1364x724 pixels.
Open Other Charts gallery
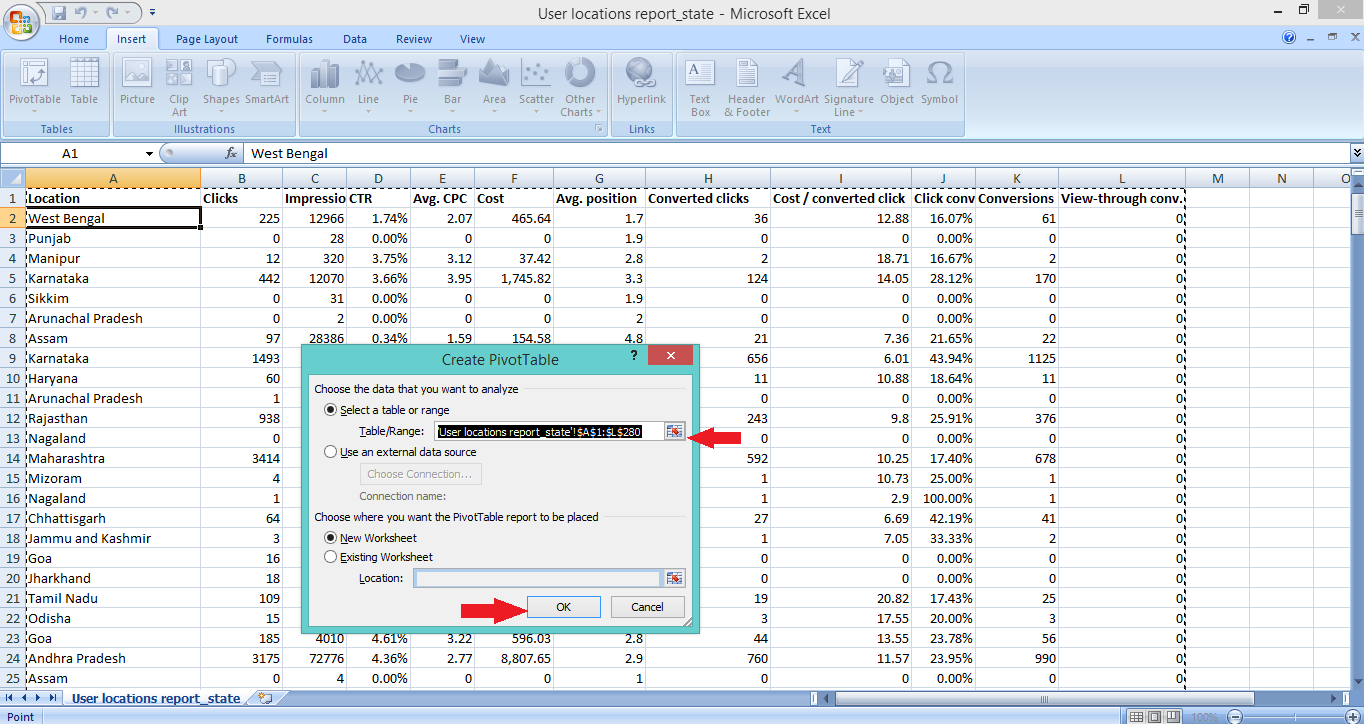(580, 88)
